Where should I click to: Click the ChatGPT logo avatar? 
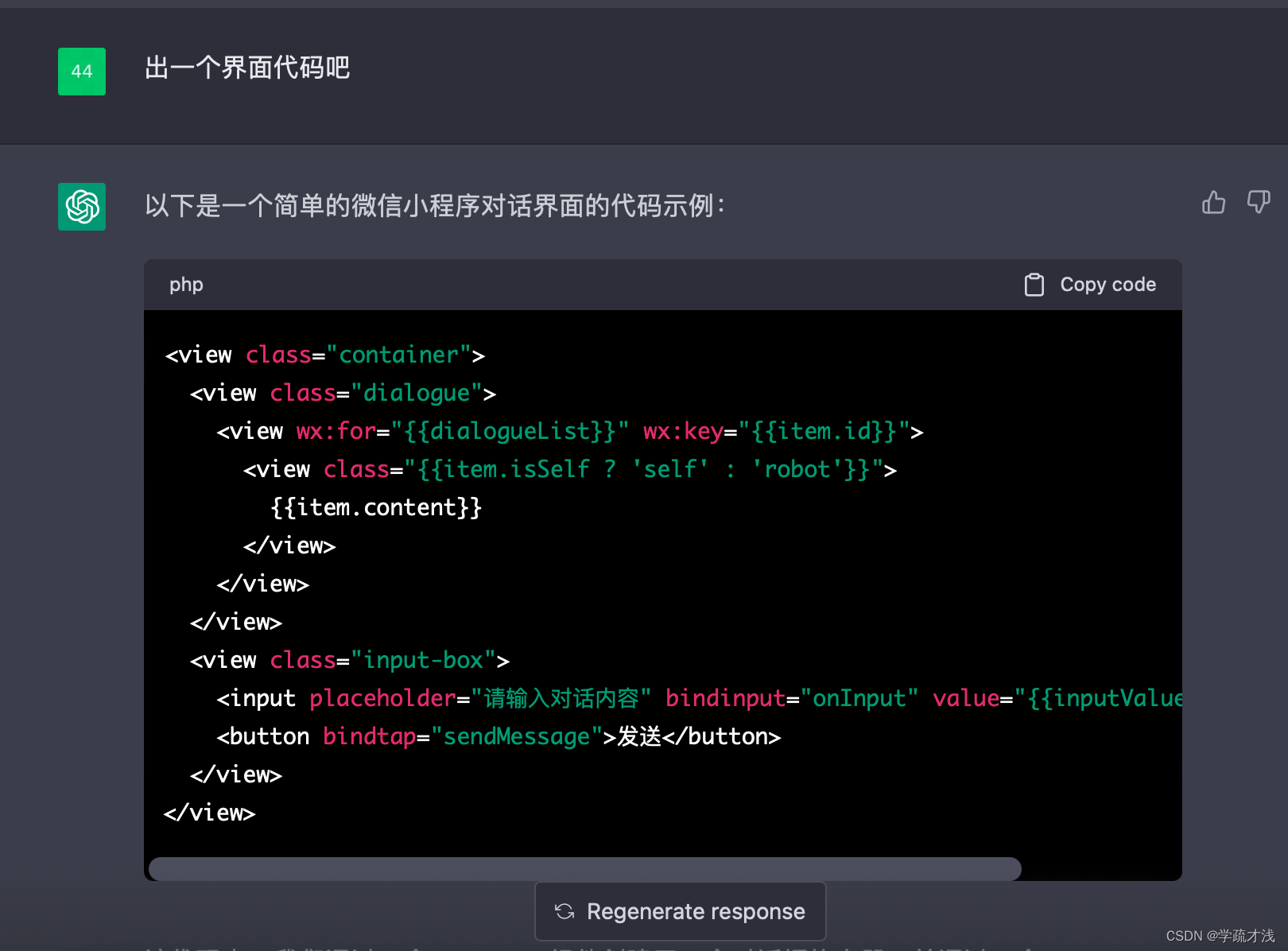(82, 207)
